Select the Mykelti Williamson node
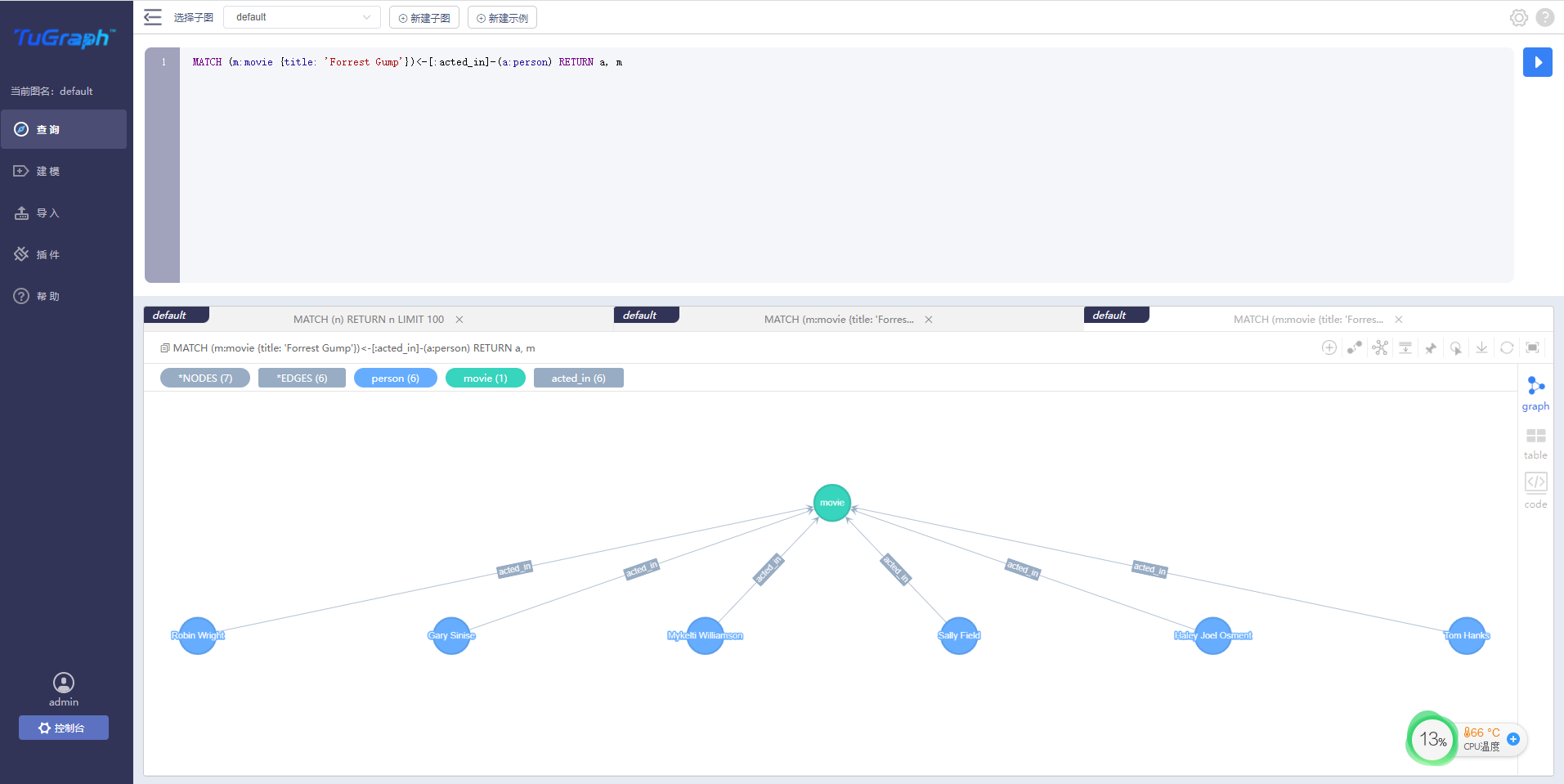Image resolution: width=1564 pixels, height=784 pixels. click(706, 635)
